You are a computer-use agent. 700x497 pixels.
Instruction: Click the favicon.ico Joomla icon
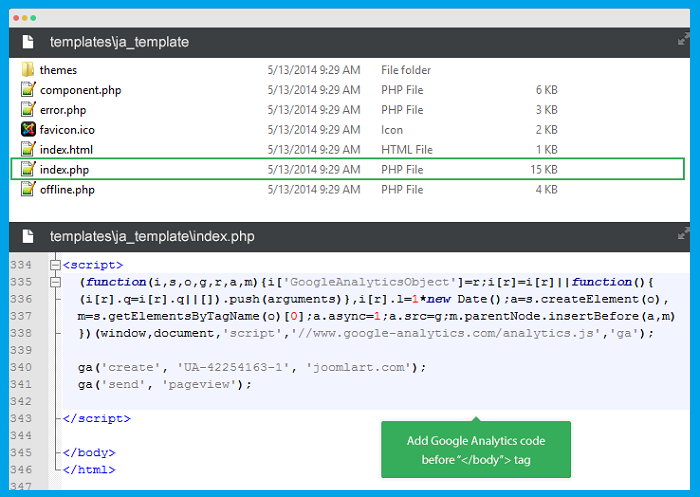point(28,129)
